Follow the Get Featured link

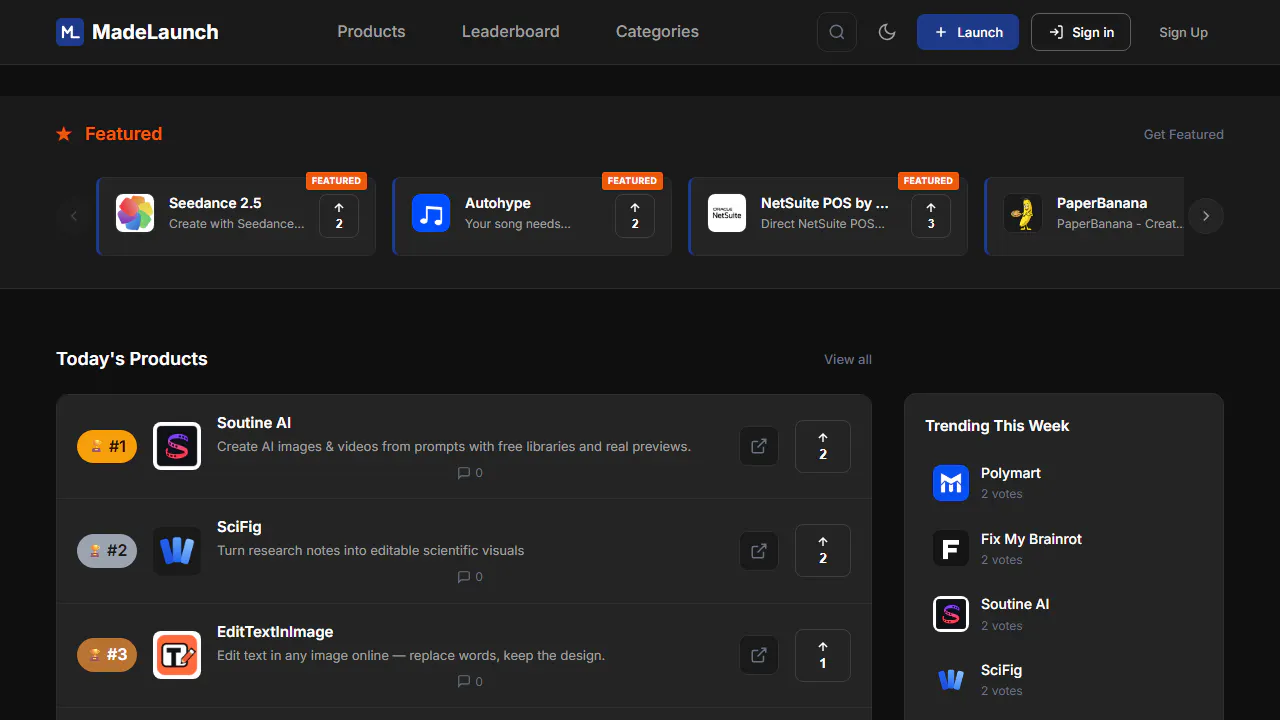pos(1184,134)
